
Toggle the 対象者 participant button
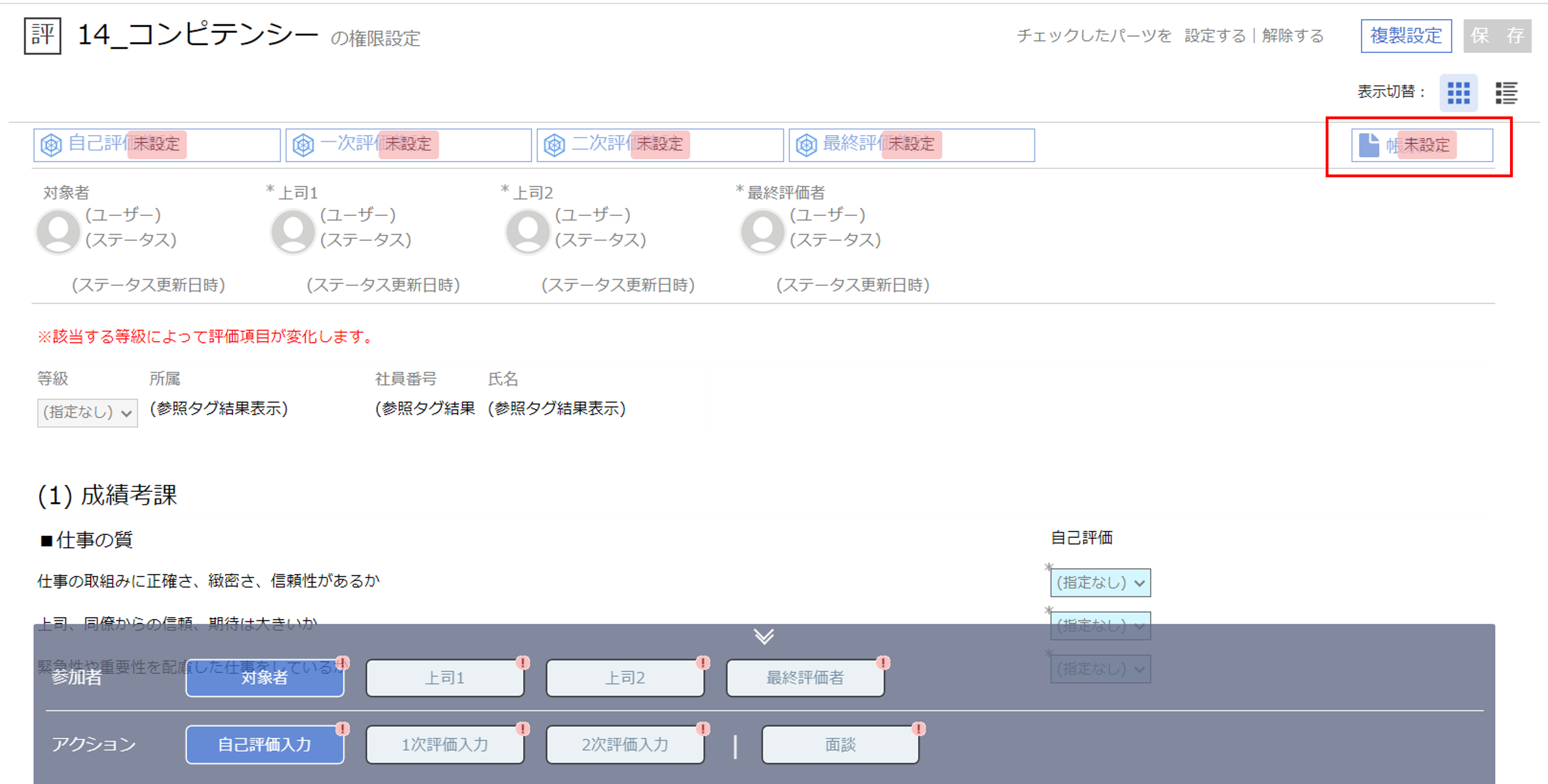coord(265,678)
